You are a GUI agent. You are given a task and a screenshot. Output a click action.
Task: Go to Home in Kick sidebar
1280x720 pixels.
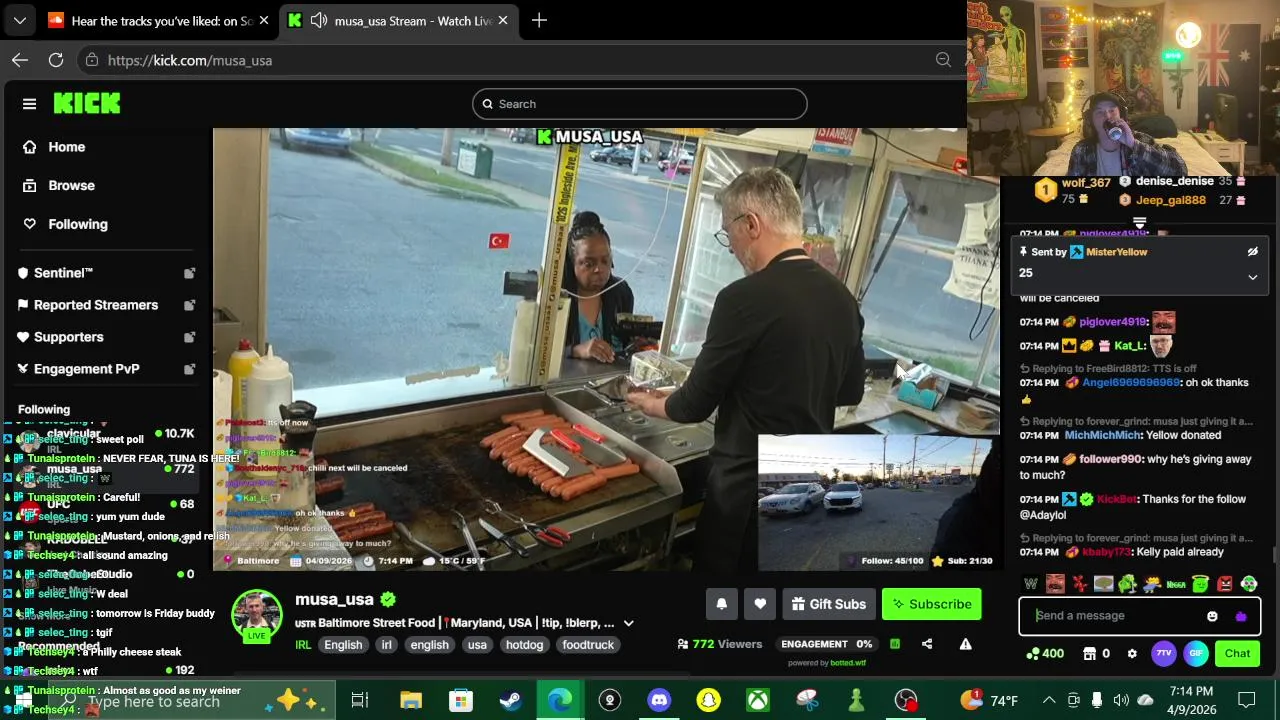tap(56, 147)
